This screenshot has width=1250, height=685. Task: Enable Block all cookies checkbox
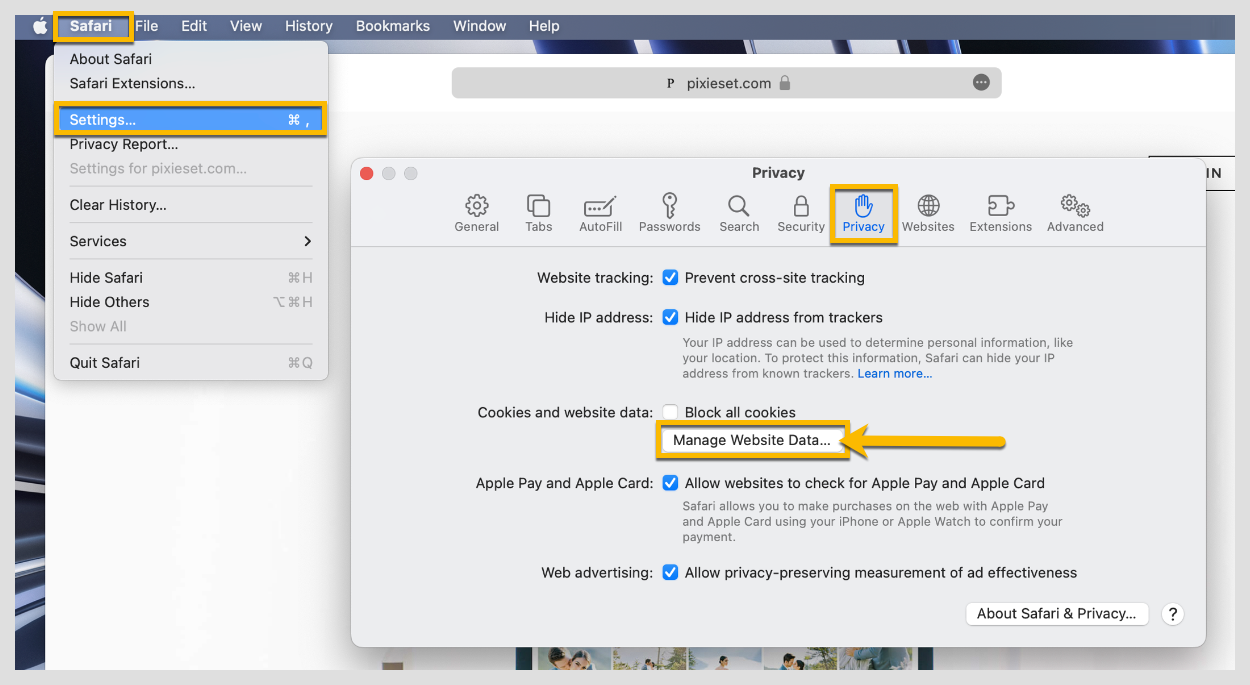670,412
